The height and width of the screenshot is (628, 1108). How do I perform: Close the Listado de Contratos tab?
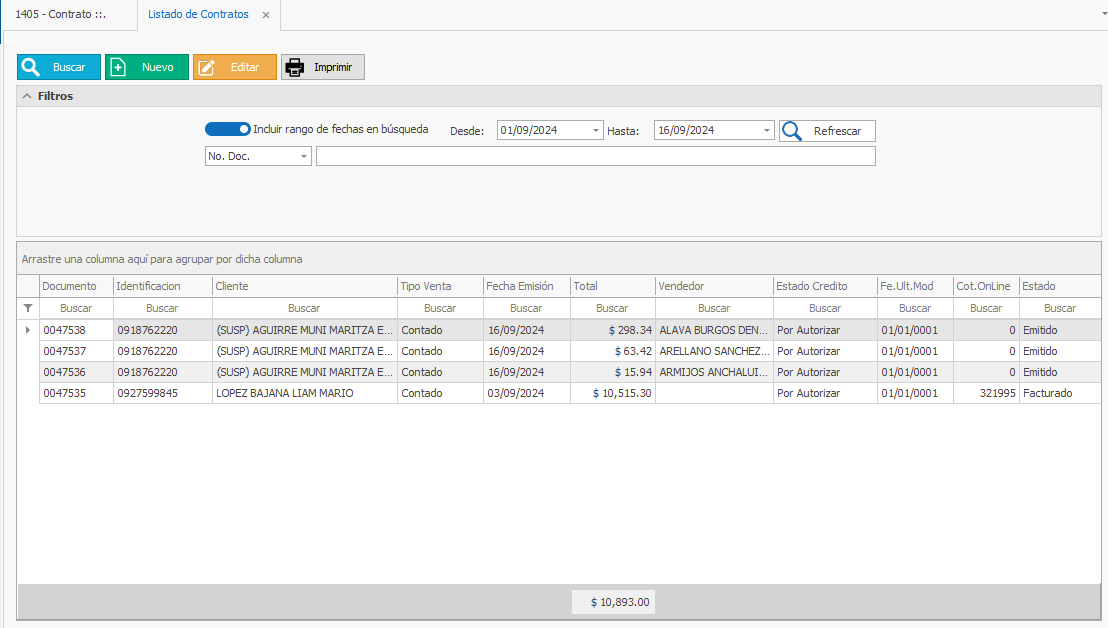(265, 15)
